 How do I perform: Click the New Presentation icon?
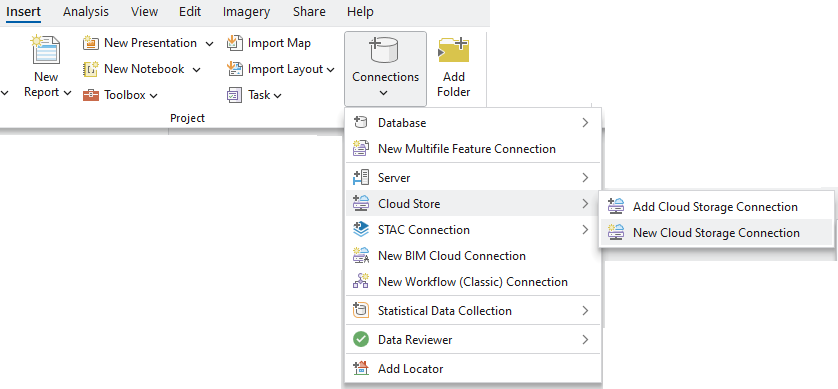pyautogui.click(x=91, y=43)
